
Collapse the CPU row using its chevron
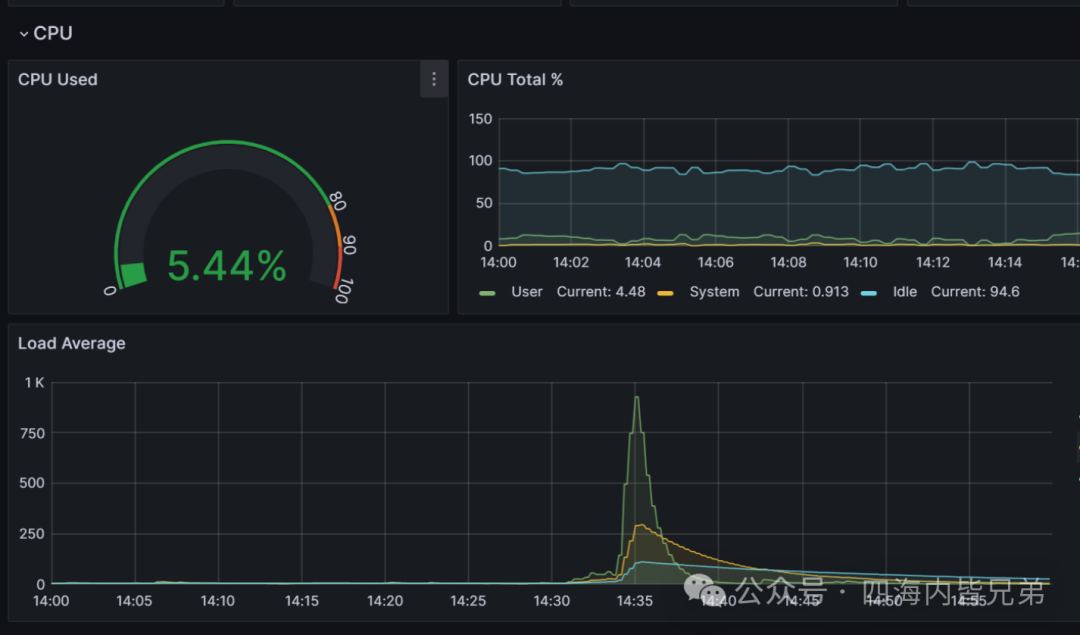23,34
